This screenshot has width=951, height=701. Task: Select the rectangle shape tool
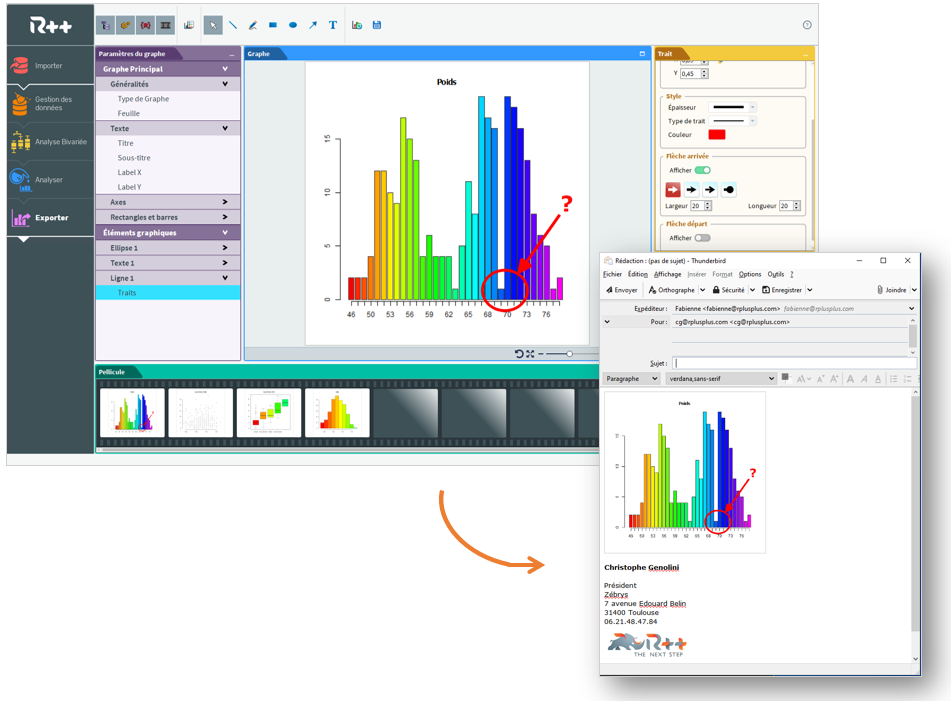[x=273, y=25]
